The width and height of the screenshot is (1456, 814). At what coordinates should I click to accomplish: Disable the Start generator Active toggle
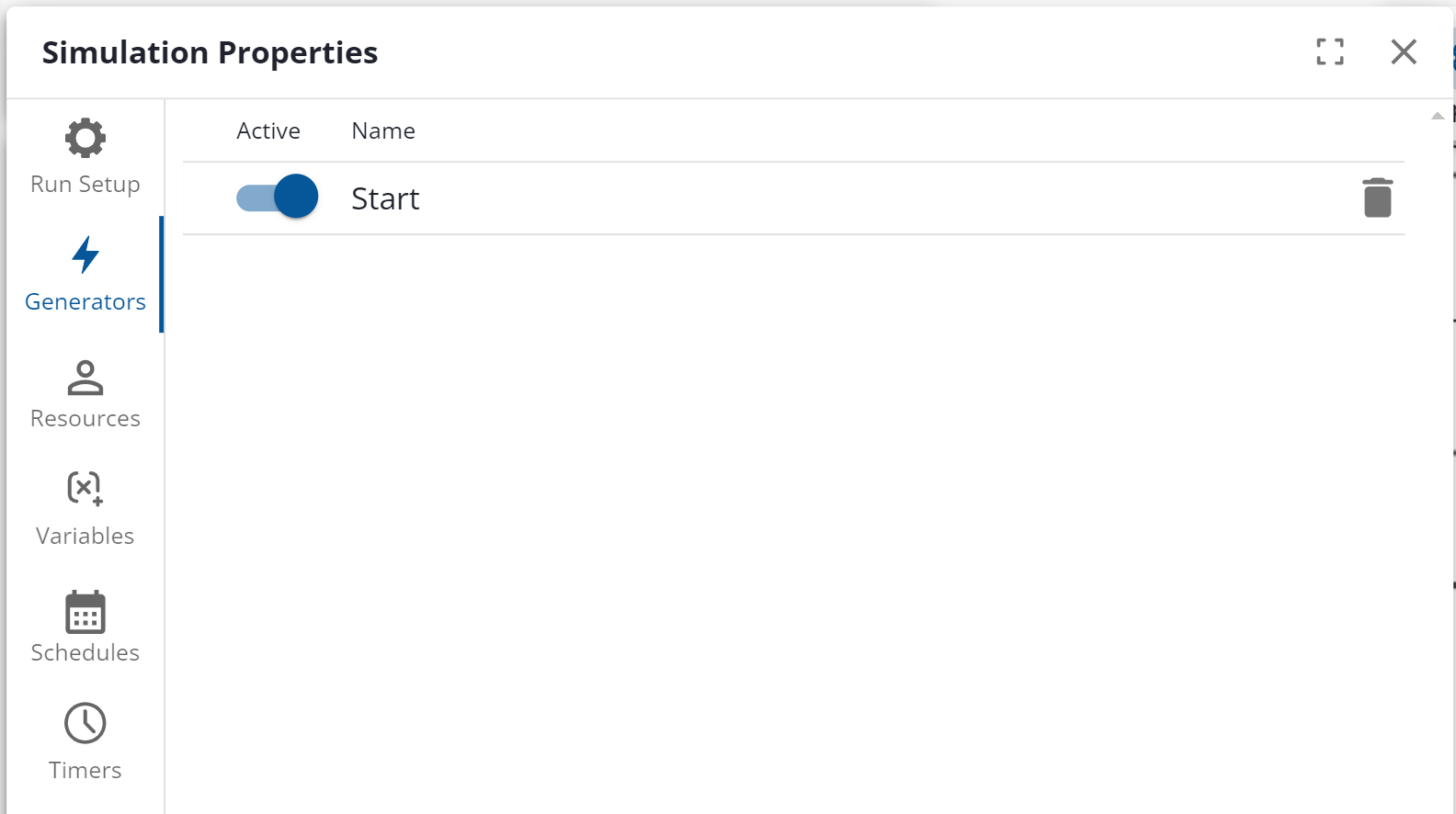(278, 197)
